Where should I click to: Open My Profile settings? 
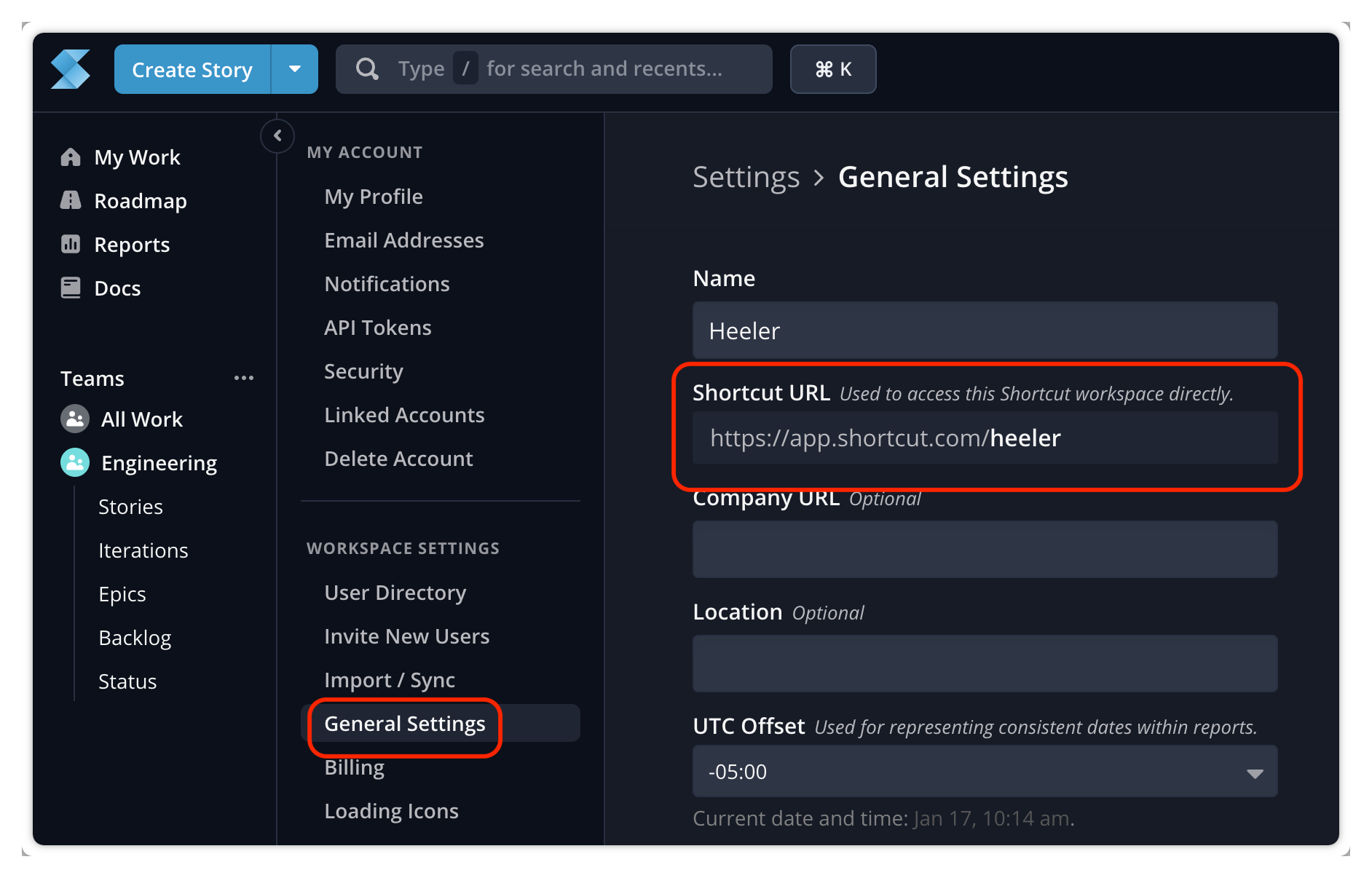tap(374, 197)
